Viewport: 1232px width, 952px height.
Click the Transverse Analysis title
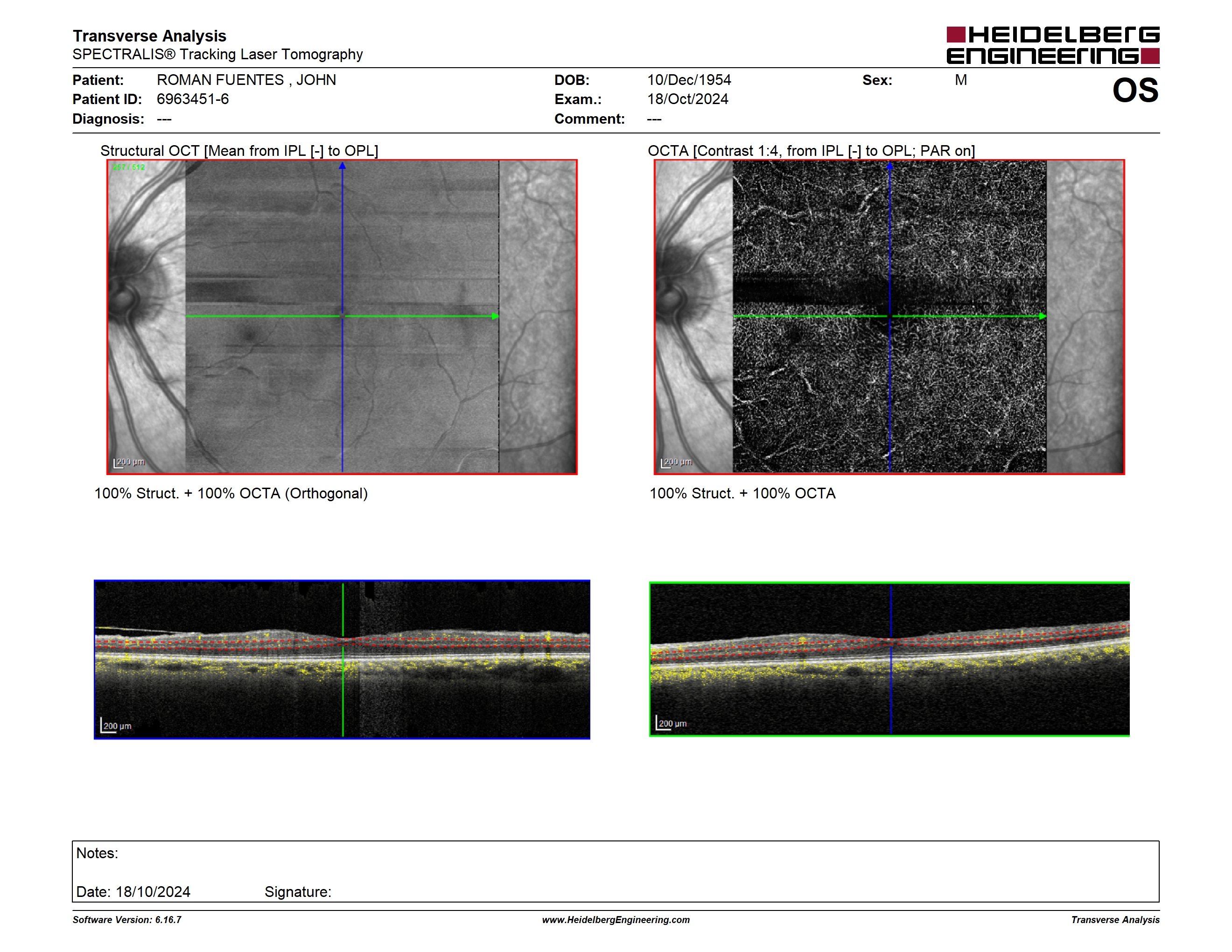[149, 36]
